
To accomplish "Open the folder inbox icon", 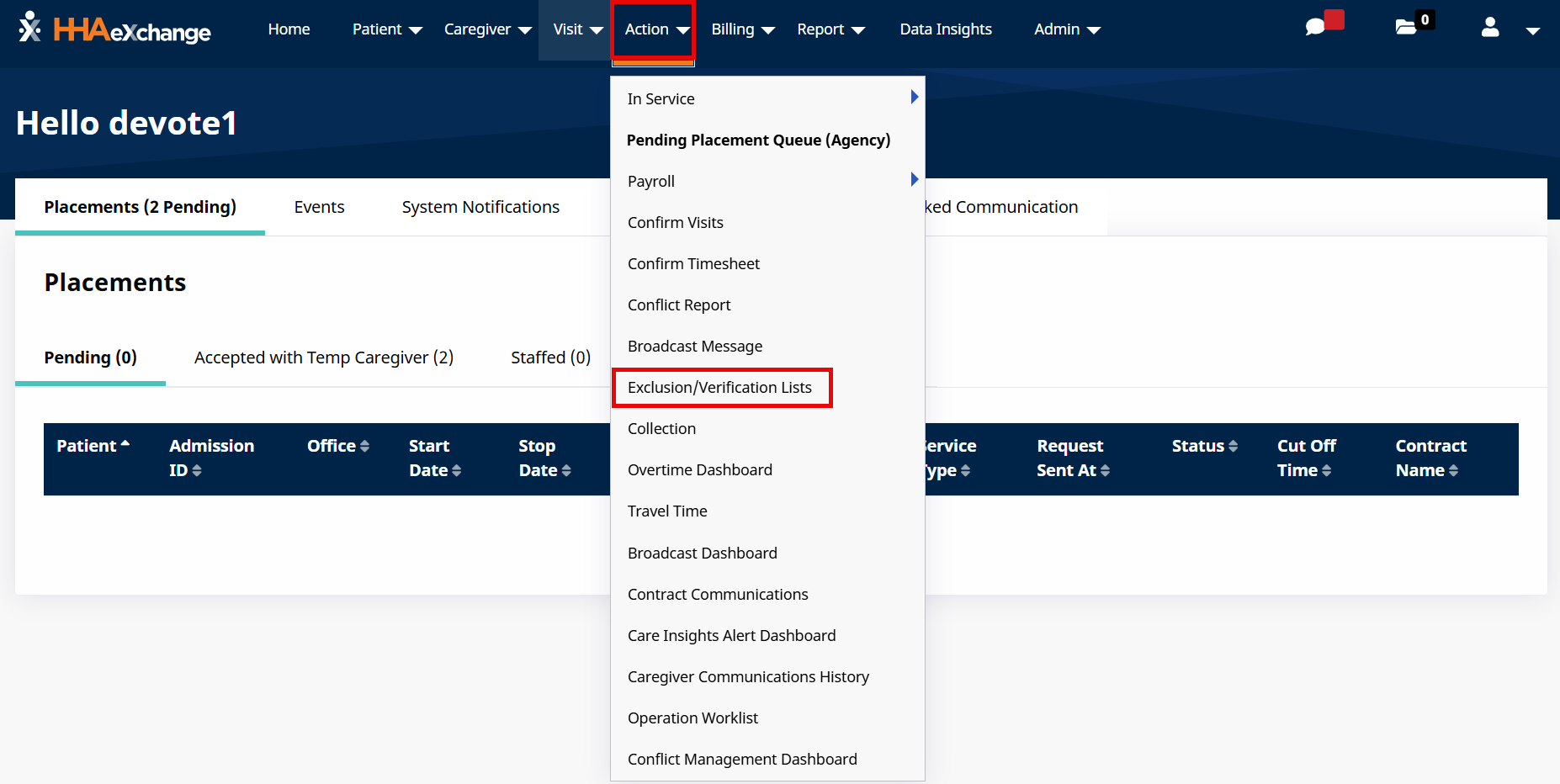I will (x=1406, y=28).
